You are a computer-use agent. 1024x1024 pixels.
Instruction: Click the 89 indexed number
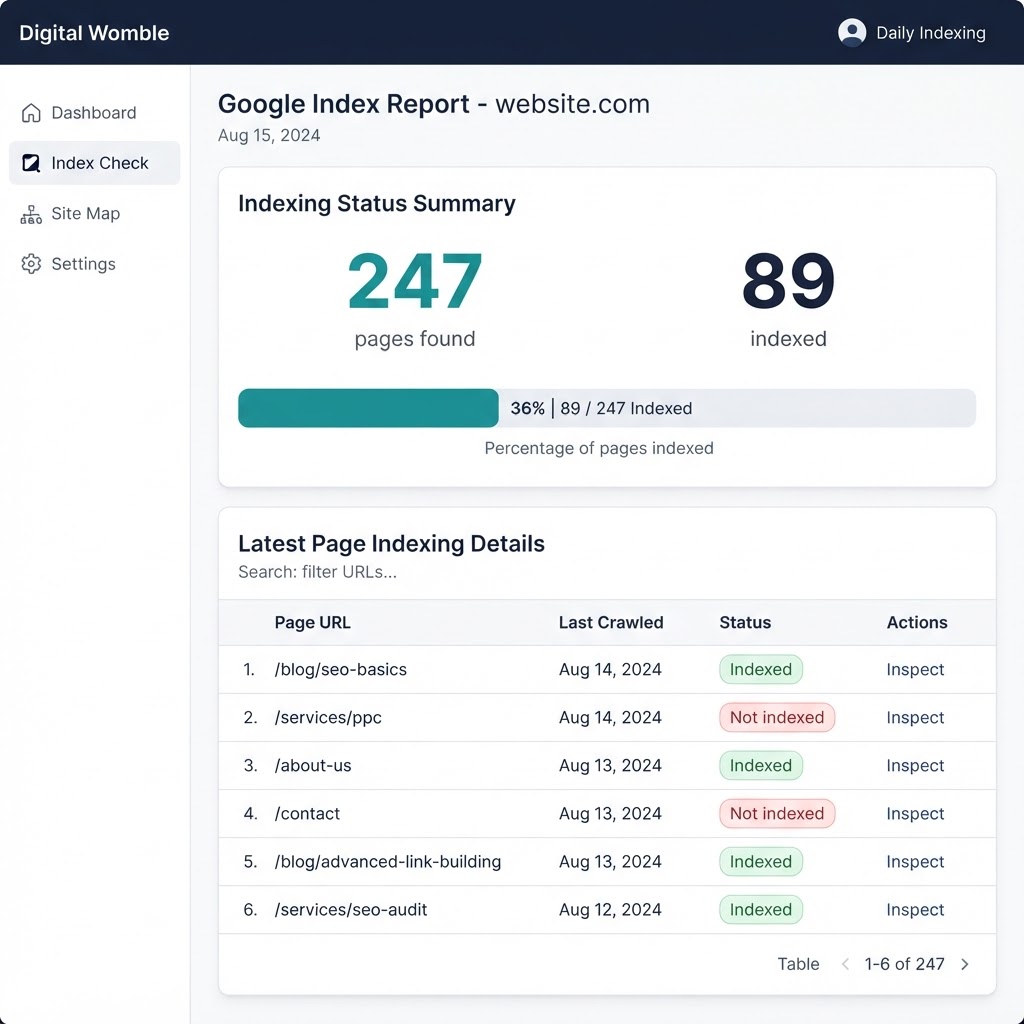(788, 281)
